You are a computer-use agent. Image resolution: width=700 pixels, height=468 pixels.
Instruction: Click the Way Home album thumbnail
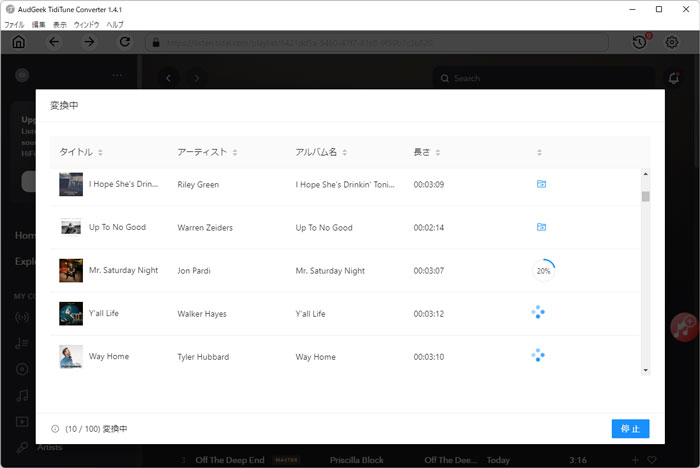71,356
